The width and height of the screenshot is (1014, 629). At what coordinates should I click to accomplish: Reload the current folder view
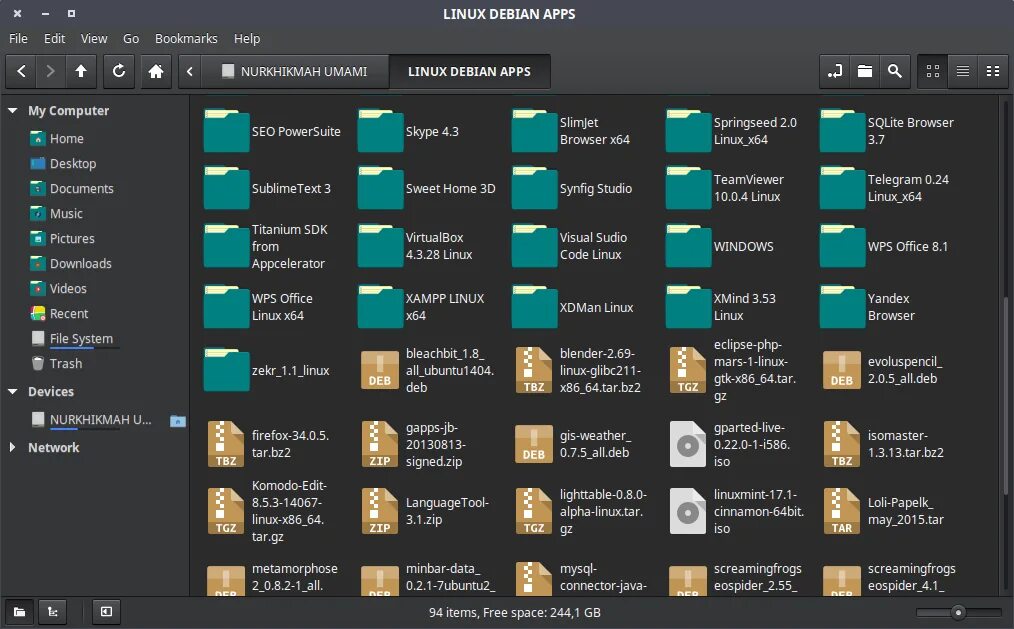(119, 71)
